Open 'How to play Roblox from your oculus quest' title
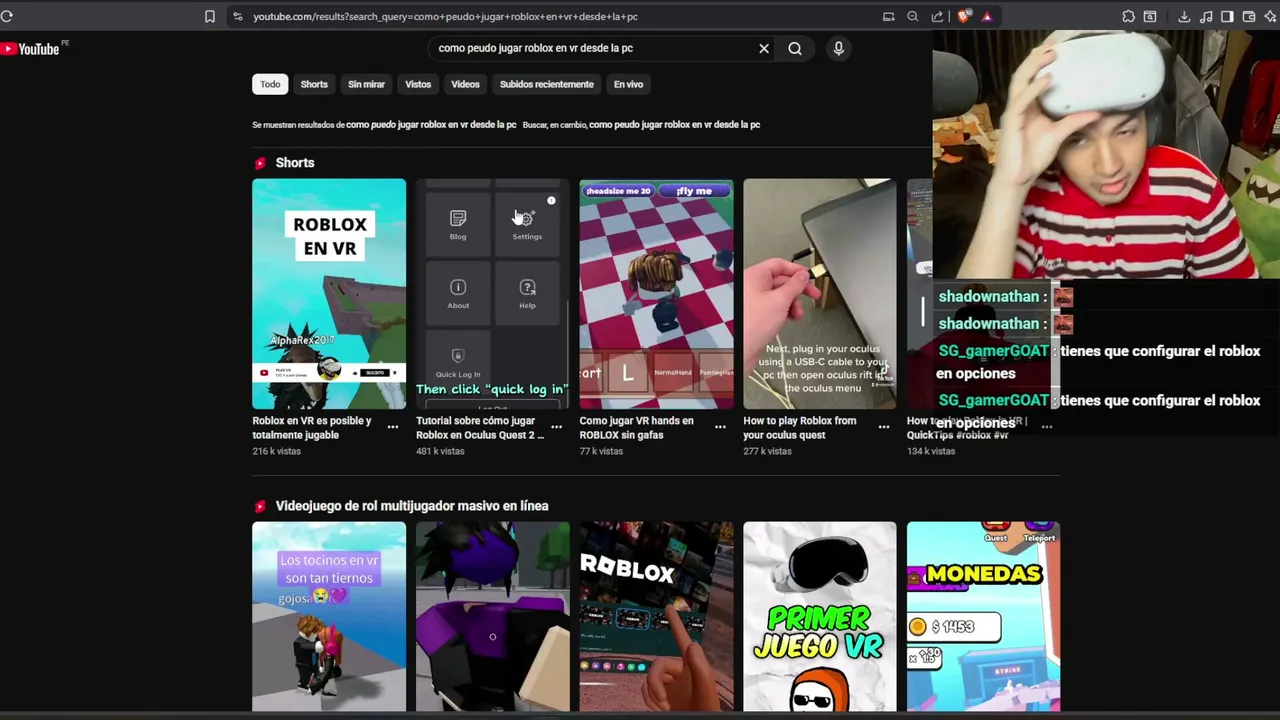 (799, 428)
